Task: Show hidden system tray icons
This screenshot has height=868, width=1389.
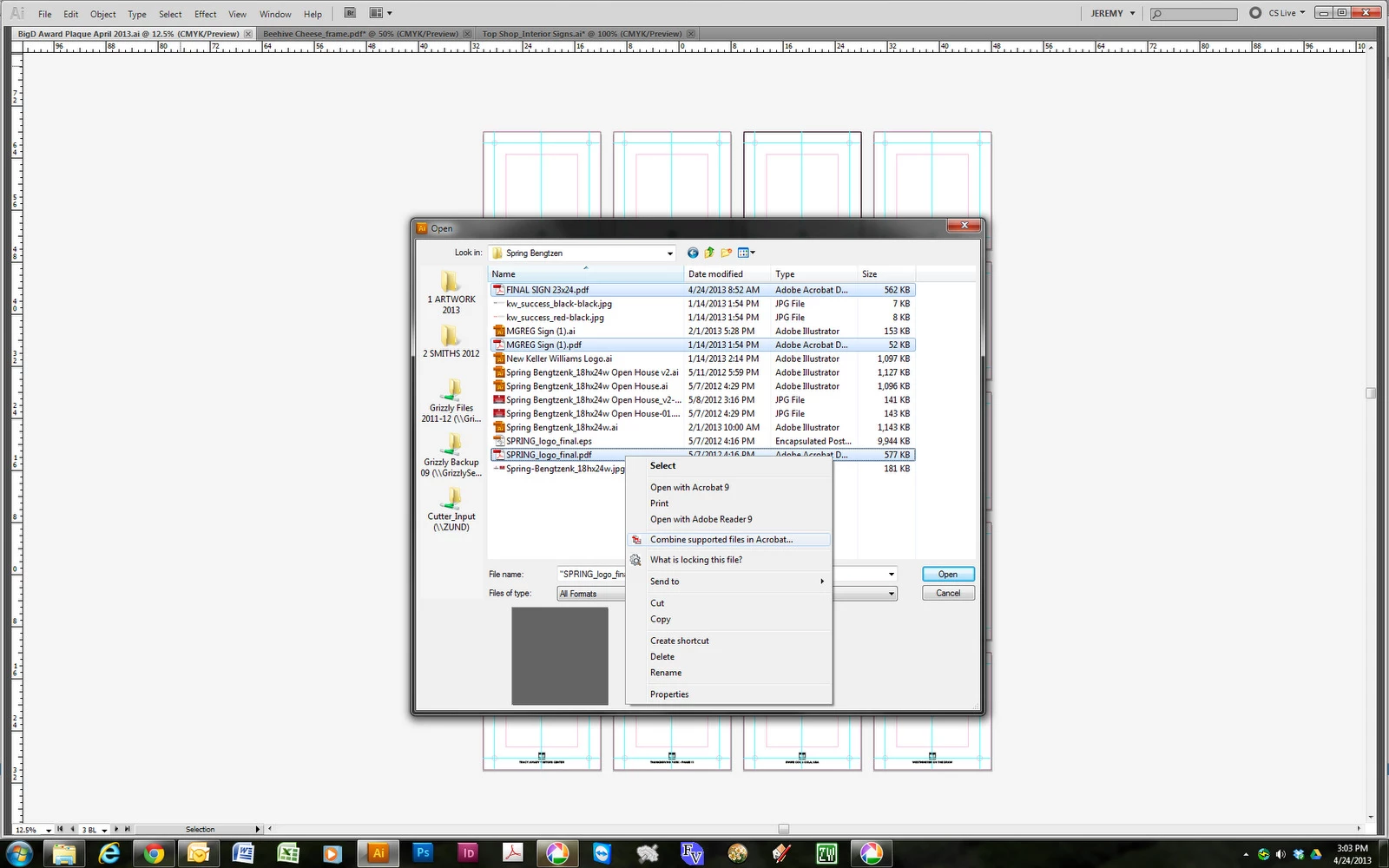Action: [1246, 854]
